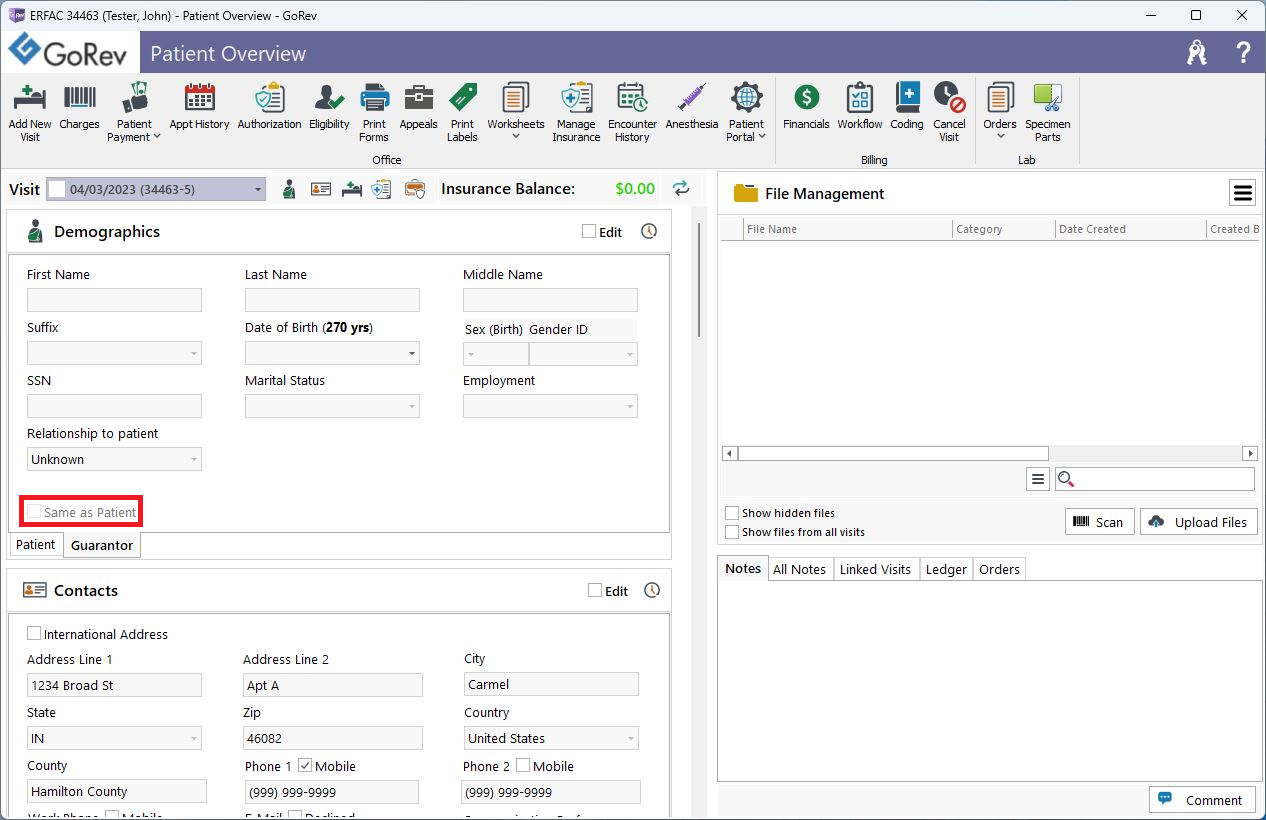Image resolution: width=1266 pixels, height=820 pixels.
Task: Tick the International Address checkbox
Action: pos(34,633)
